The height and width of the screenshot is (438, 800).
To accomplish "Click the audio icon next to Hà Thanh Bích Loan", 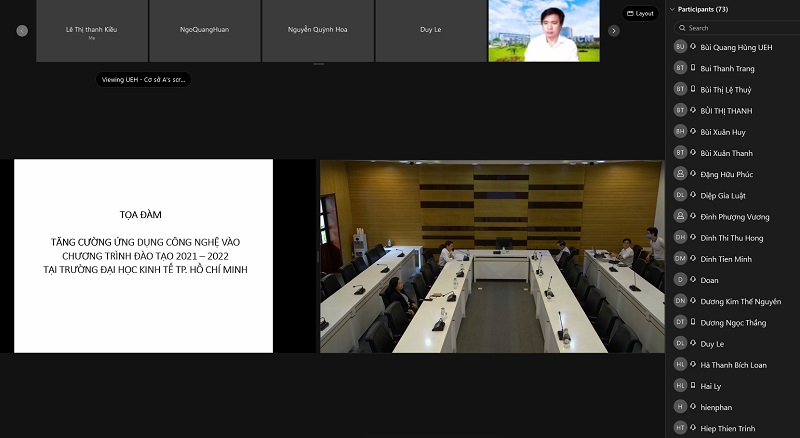I will 693,364.
